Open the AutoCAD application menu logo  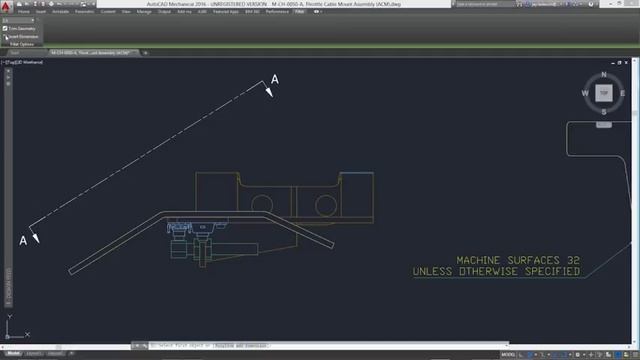(x=6, y=6)
